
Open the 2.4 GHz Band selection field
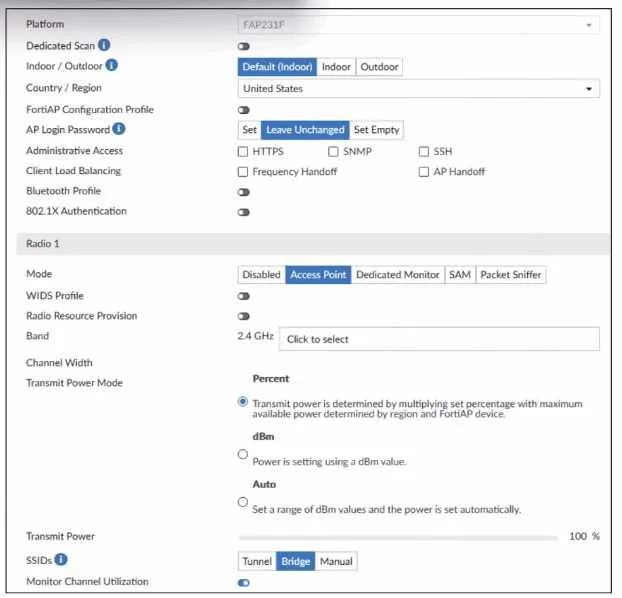click(x=440, y=340)
